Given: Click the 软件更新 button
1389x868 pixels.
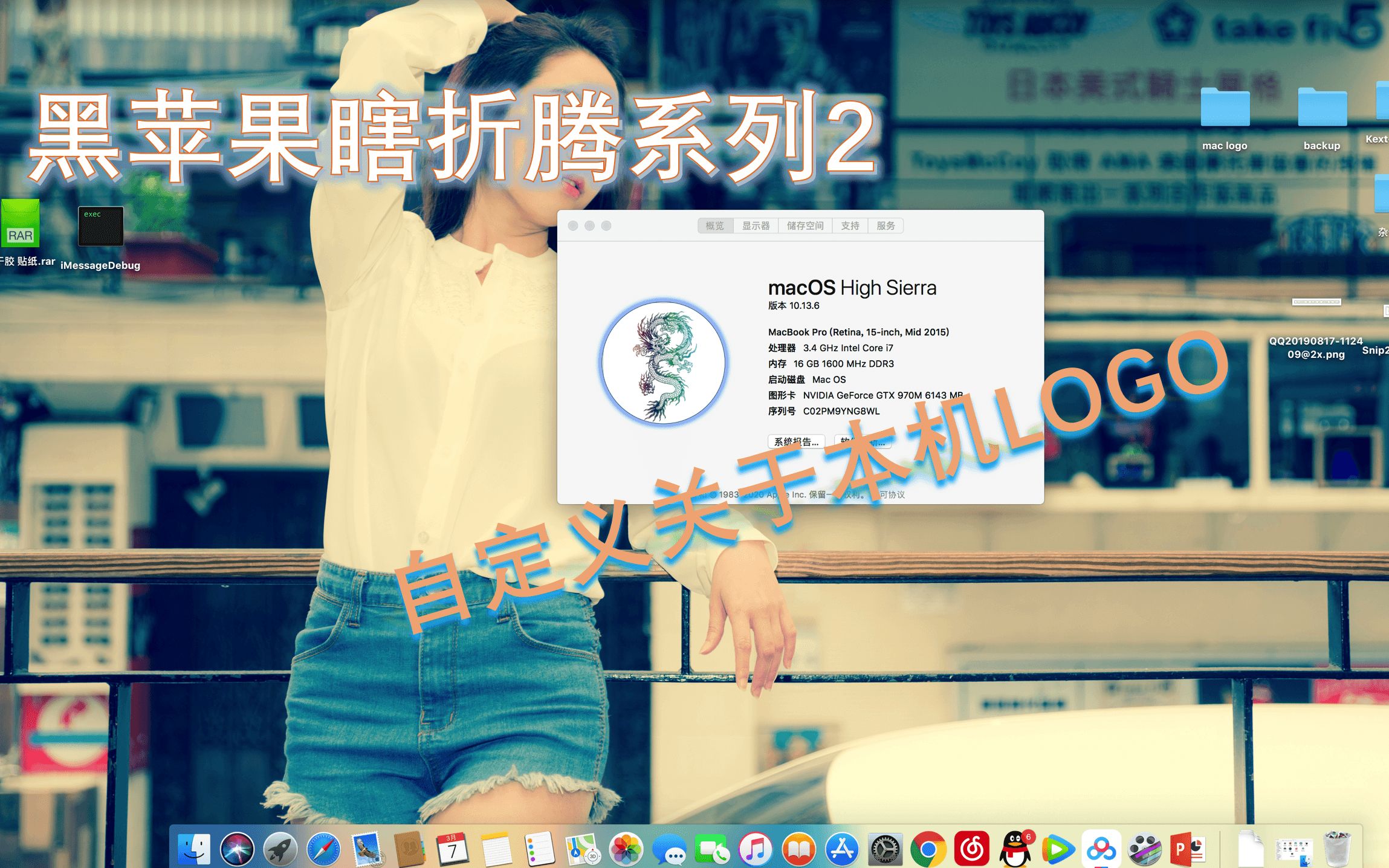Looking at the screenshot, I should (x=863, y=441).
